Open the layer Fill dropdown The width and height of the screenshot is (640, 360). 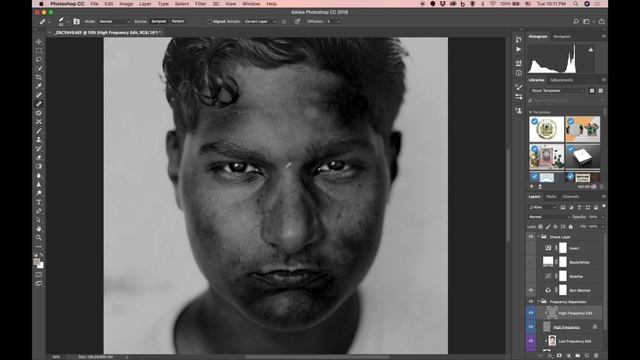click(602, 227)
